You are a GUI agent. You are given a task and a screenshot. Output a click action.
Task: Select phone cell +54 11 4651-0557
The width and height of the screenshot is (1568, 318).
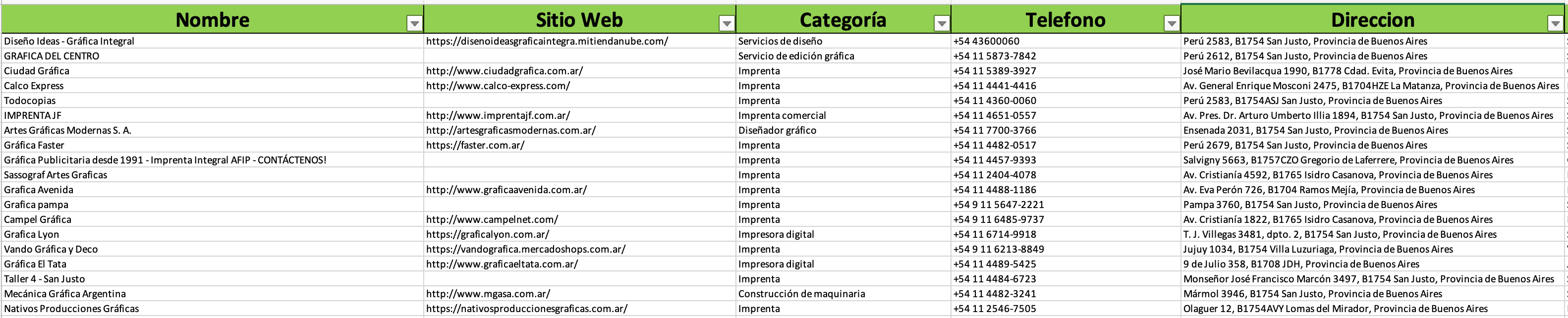[1065, 115]
